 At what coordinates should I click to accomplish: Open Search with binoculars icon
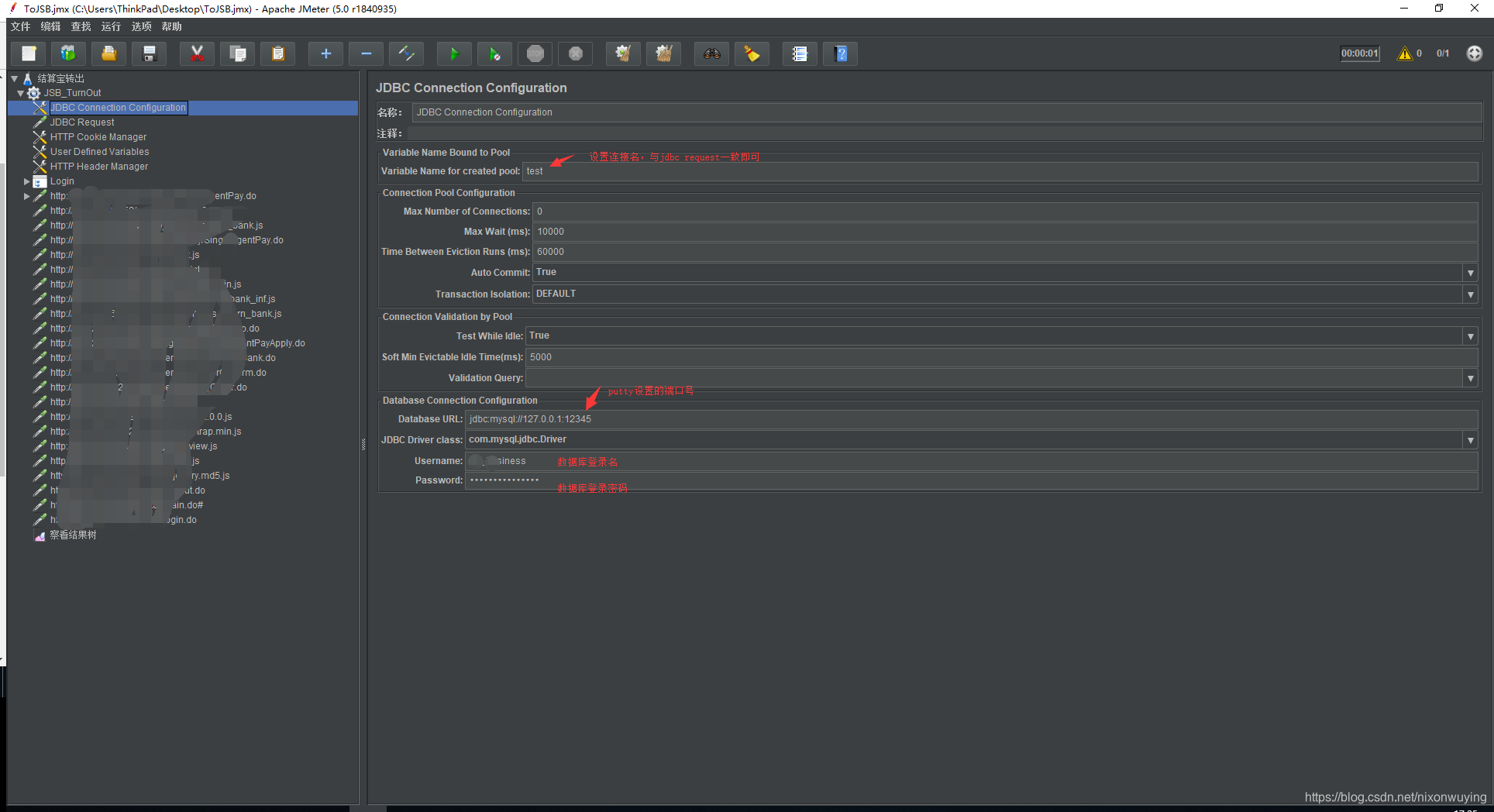(x=711, y=53)
